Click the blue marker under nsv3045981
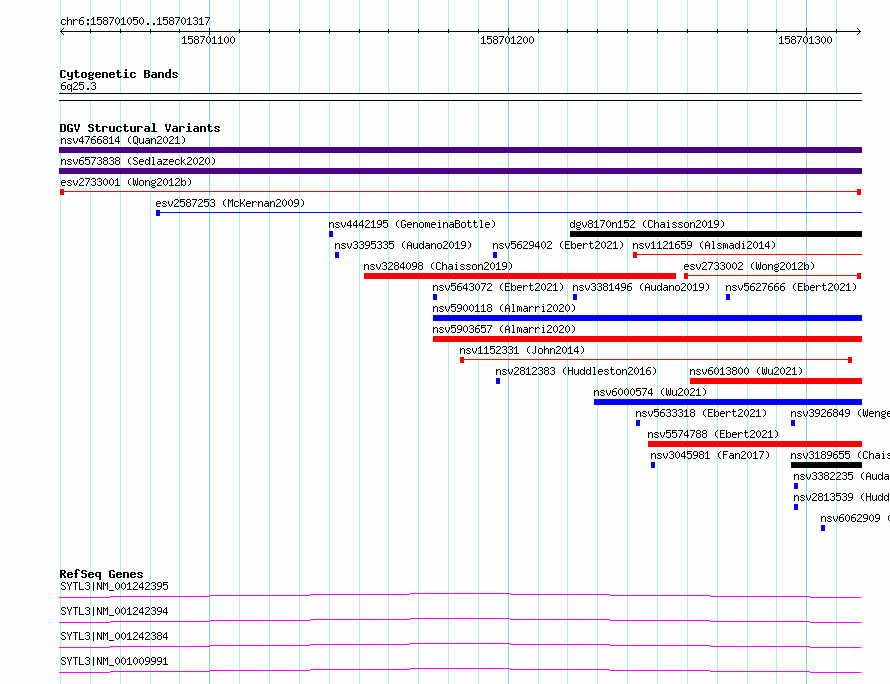The image size is (890, 684). pos(653,465)
